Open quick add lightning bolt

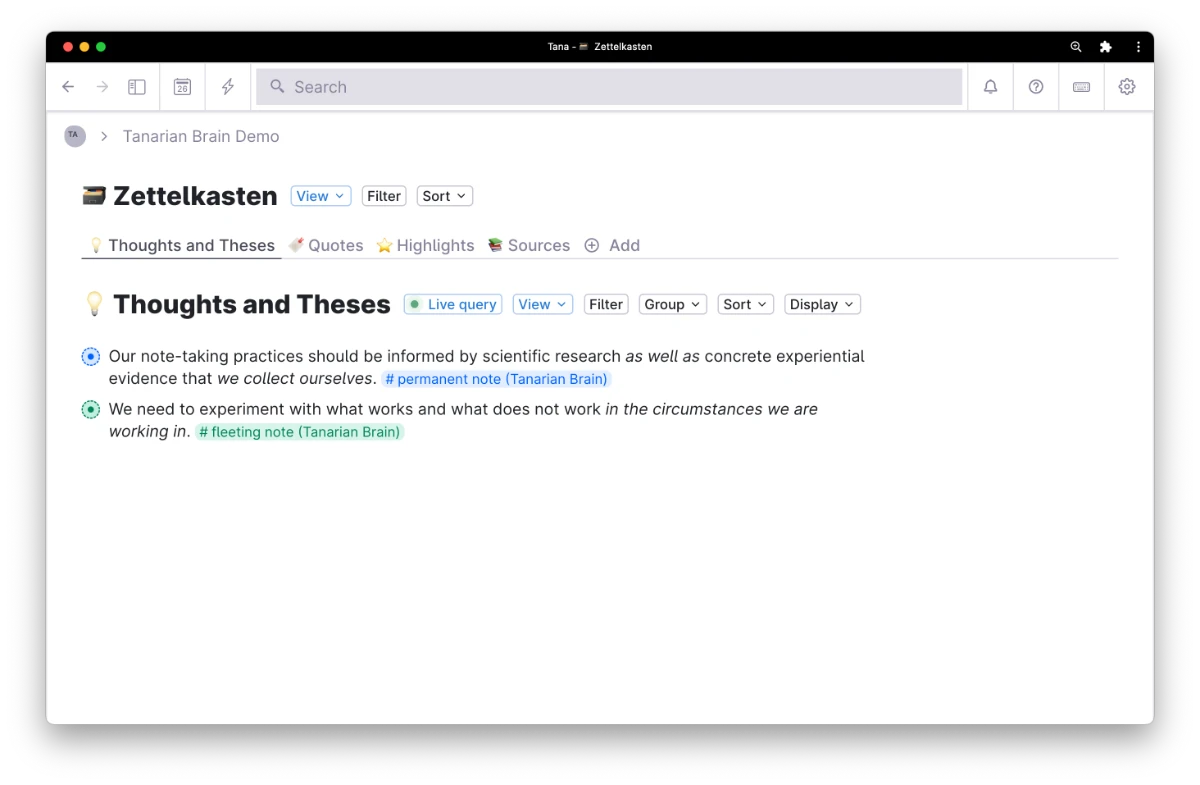[x=228, y=87]
